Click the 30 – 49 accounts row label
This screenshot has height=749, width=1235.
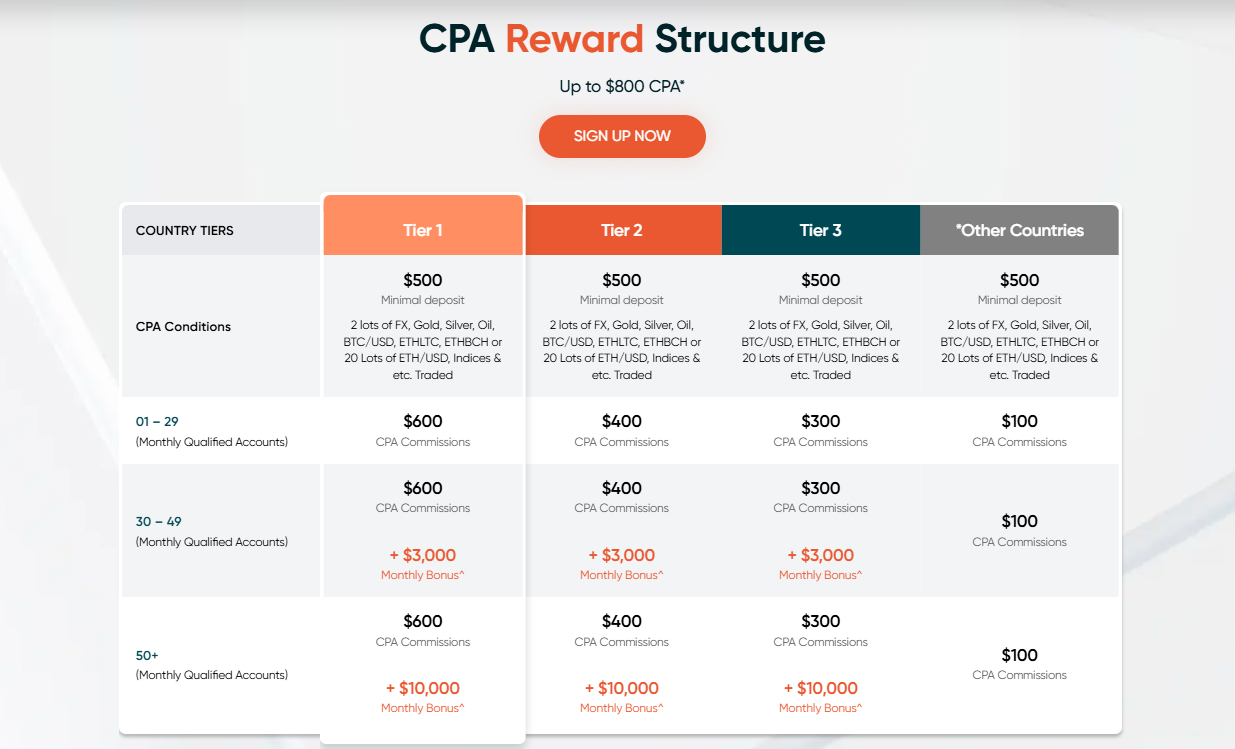159,522
